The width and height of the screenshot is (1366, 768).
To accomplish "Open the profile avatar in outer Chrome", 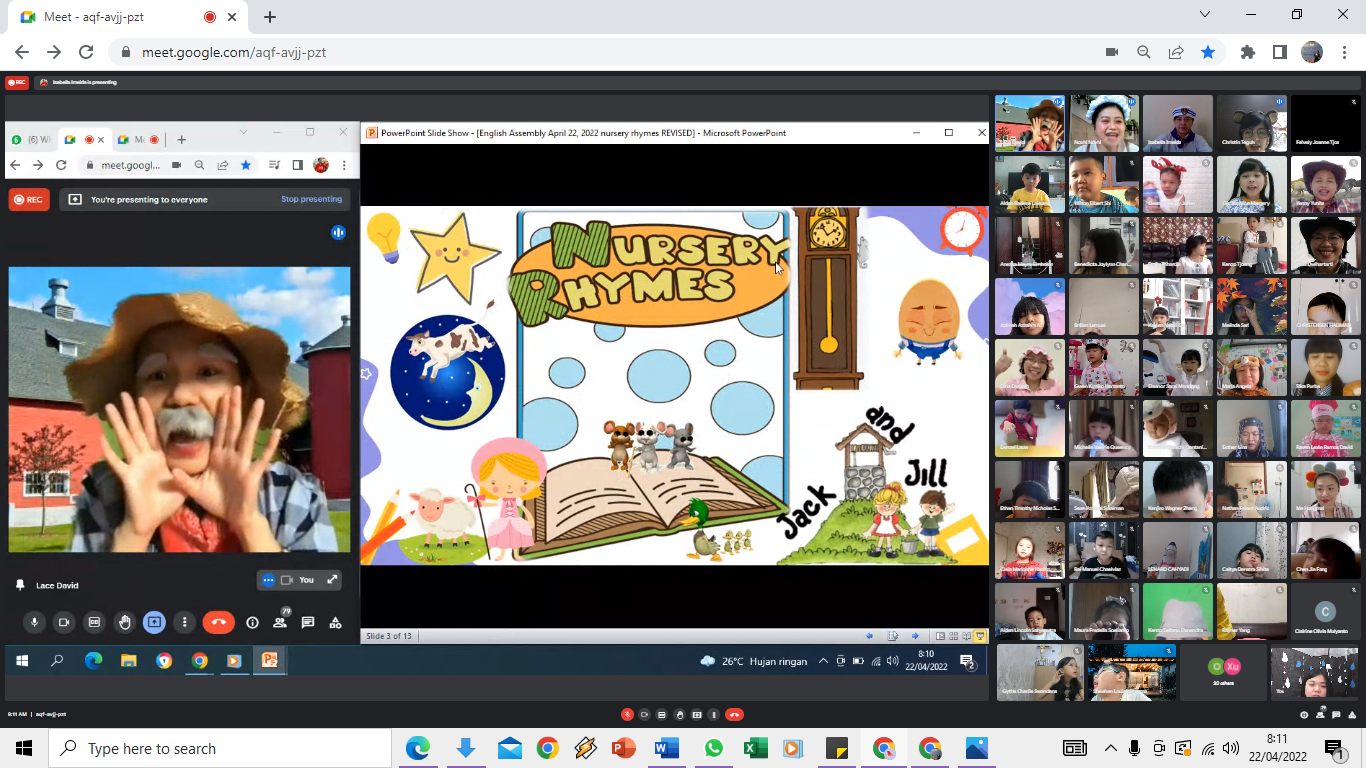I will point(1312,52).
